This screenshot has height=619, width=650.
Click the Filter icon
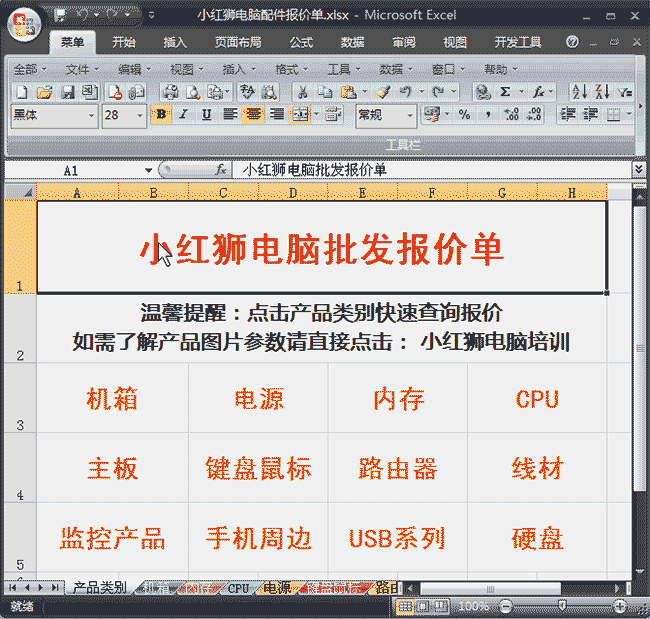point(625,92)
